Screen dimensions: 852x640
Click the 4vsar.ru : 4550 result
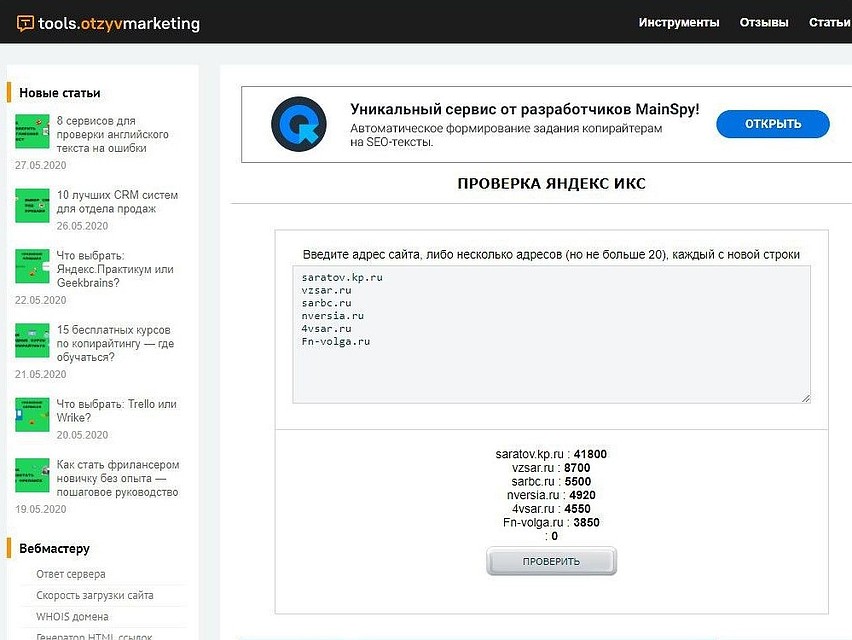[551, 509]
